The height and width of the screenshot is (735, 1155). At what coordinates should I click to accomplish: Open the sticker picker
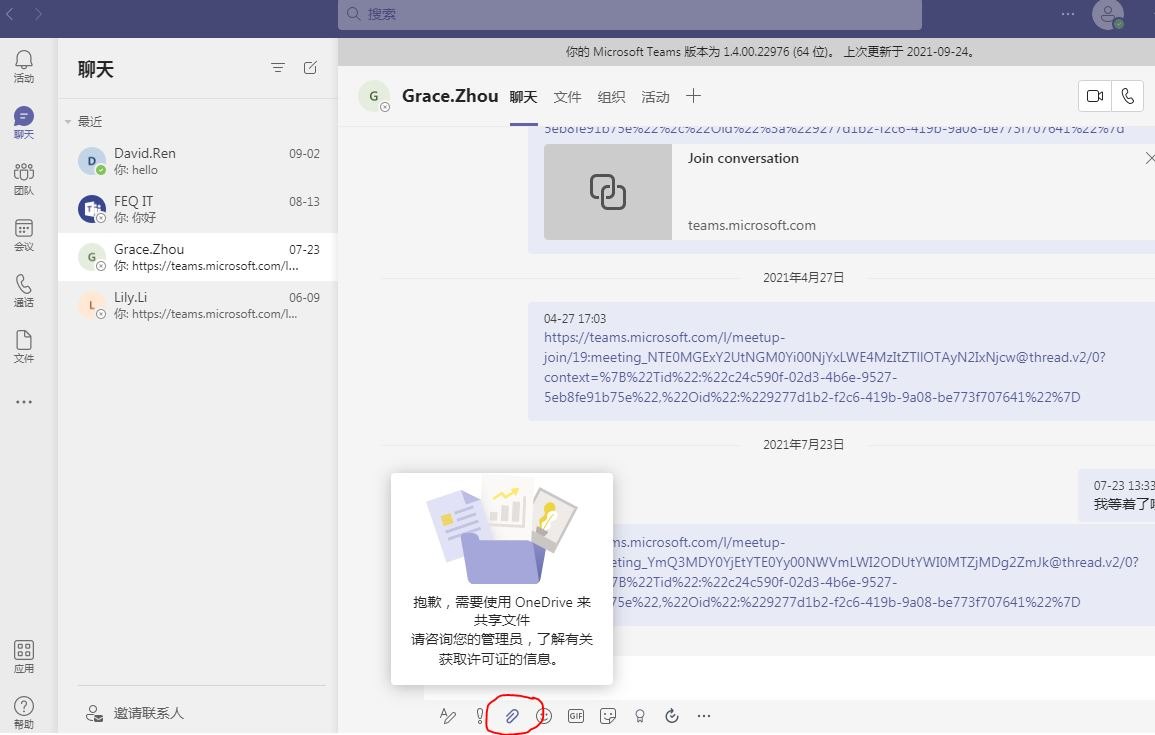coord(608,716)
